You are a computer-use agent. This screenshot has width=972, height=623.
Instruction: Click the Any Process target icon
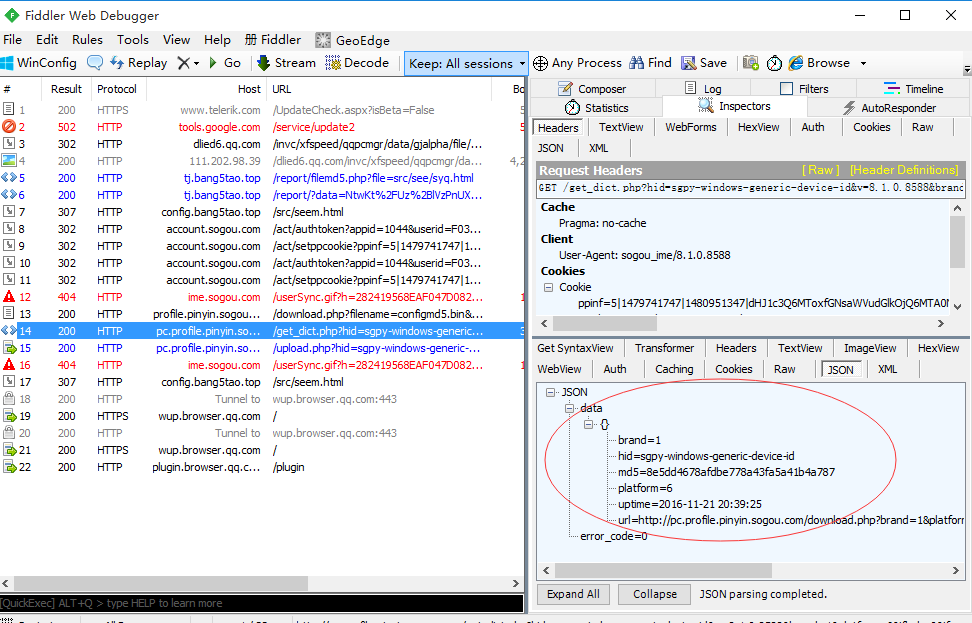point(540,63)
